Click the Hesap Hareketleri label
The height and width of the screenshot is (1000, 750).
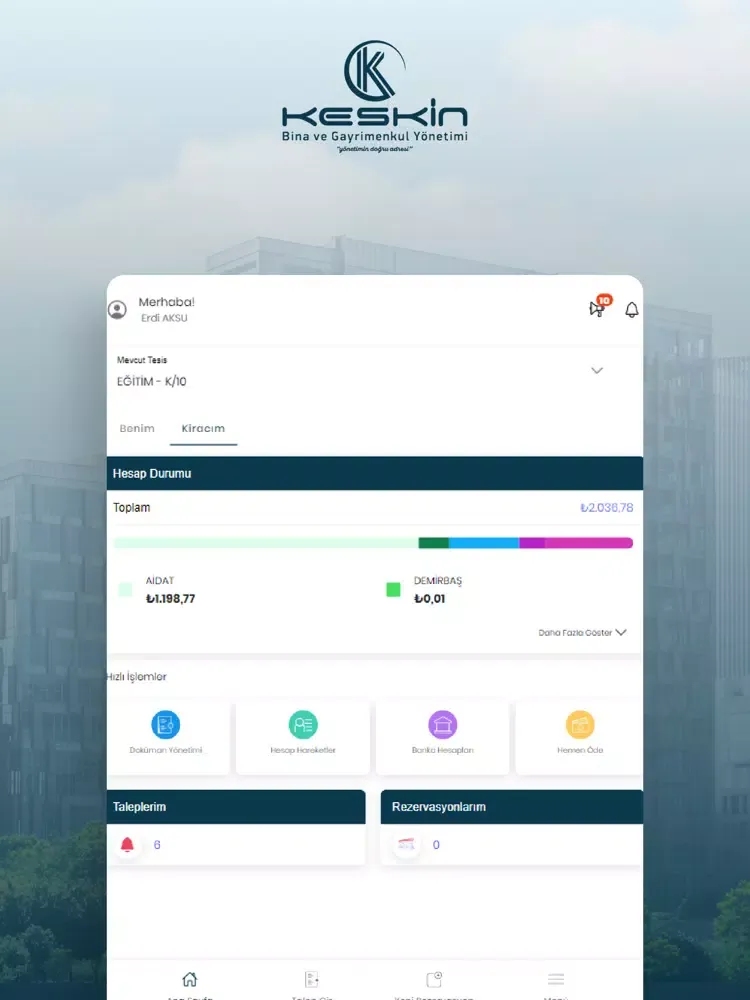point(303,750)
